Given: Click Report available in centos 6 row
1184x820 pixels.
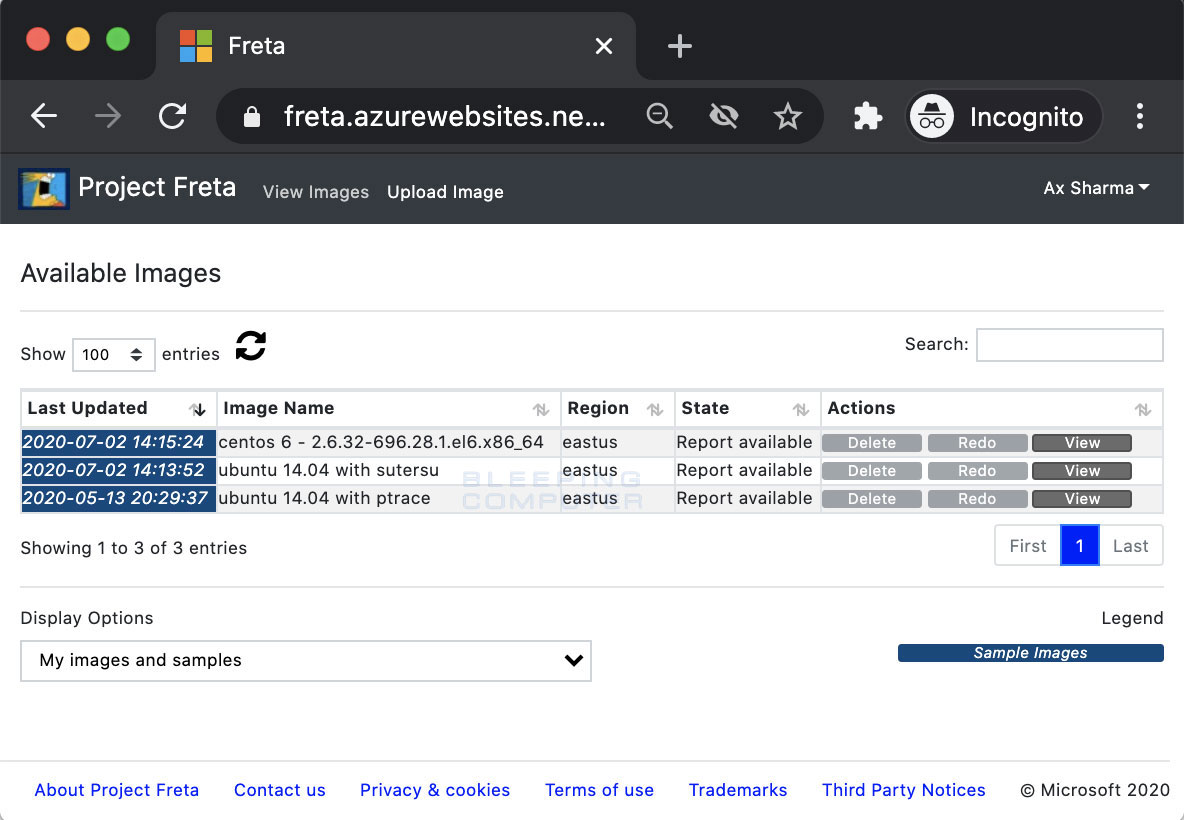Looking at the screenshot, I should (744, 442).
